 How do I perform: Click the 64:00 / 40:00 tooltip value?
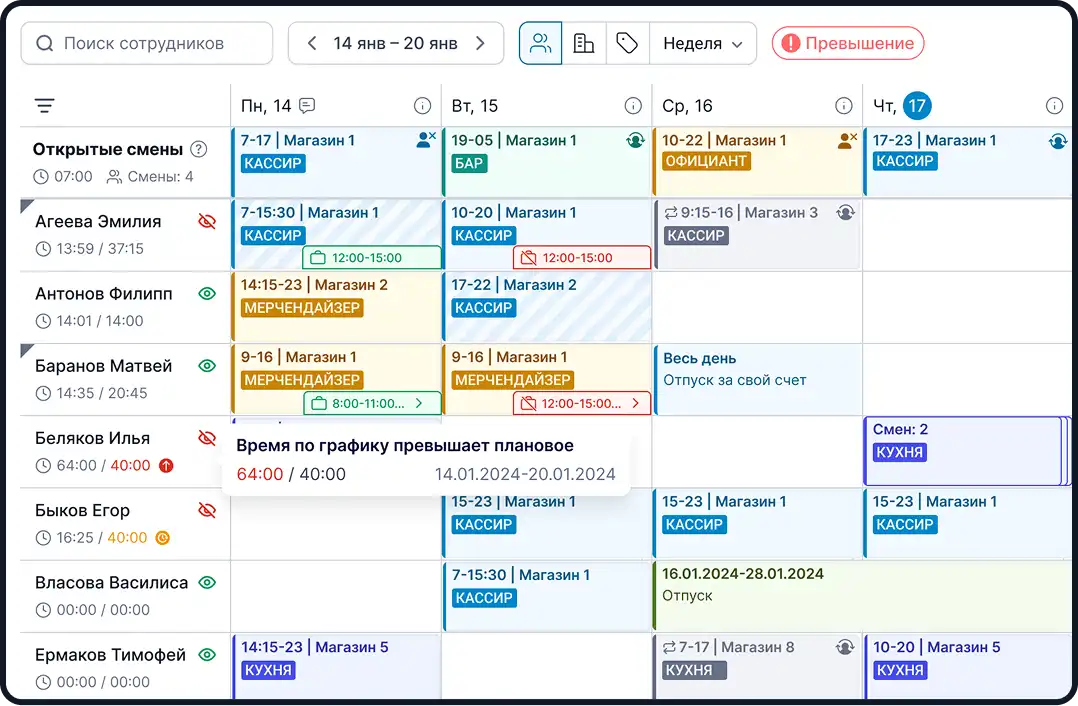point(291,474)
